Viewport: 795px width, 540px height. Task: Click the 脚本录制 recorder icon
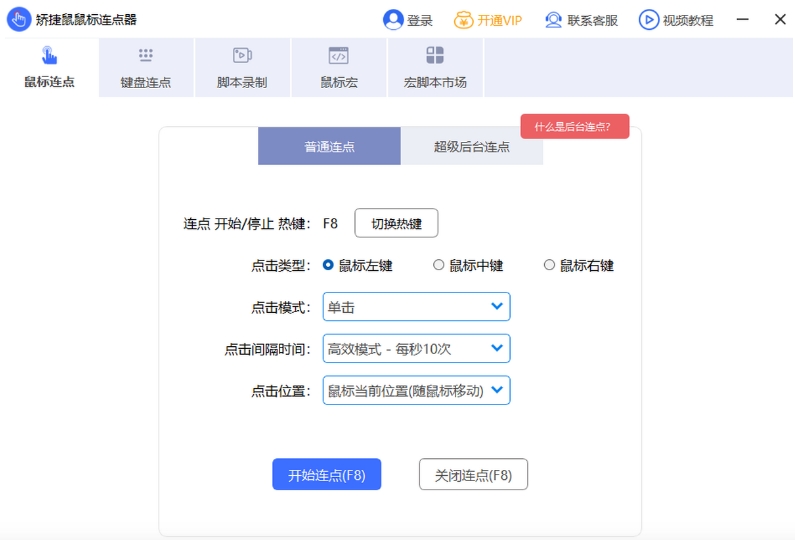pos(242,55)
